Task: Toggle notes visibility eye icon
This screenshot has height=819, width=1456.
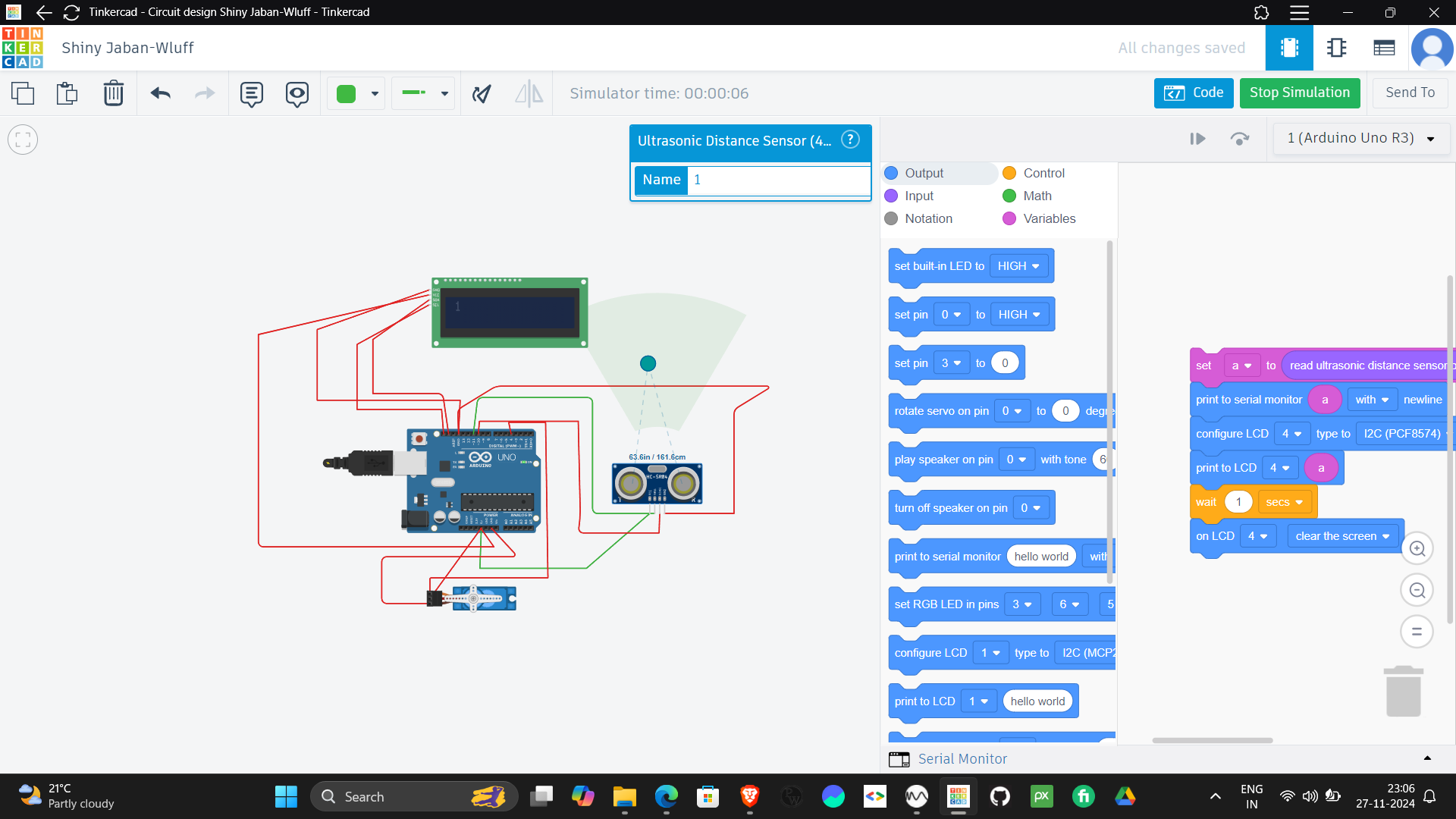Action: click(x=297, y=93)
